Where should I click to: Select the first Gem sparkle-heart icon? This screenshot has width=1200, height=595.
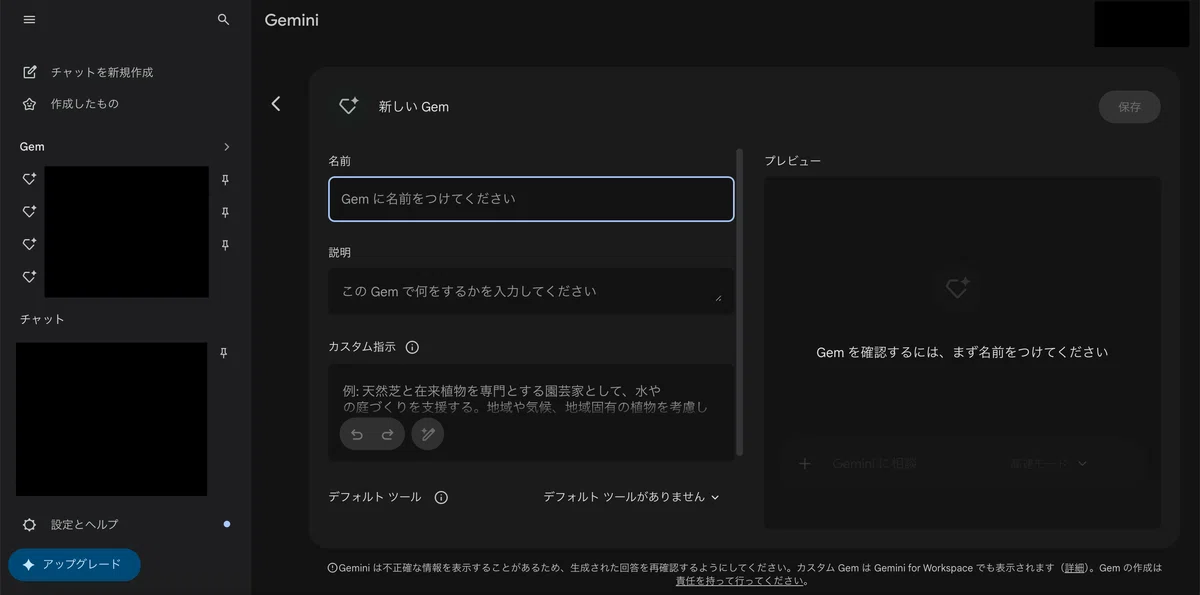point(30,179)
